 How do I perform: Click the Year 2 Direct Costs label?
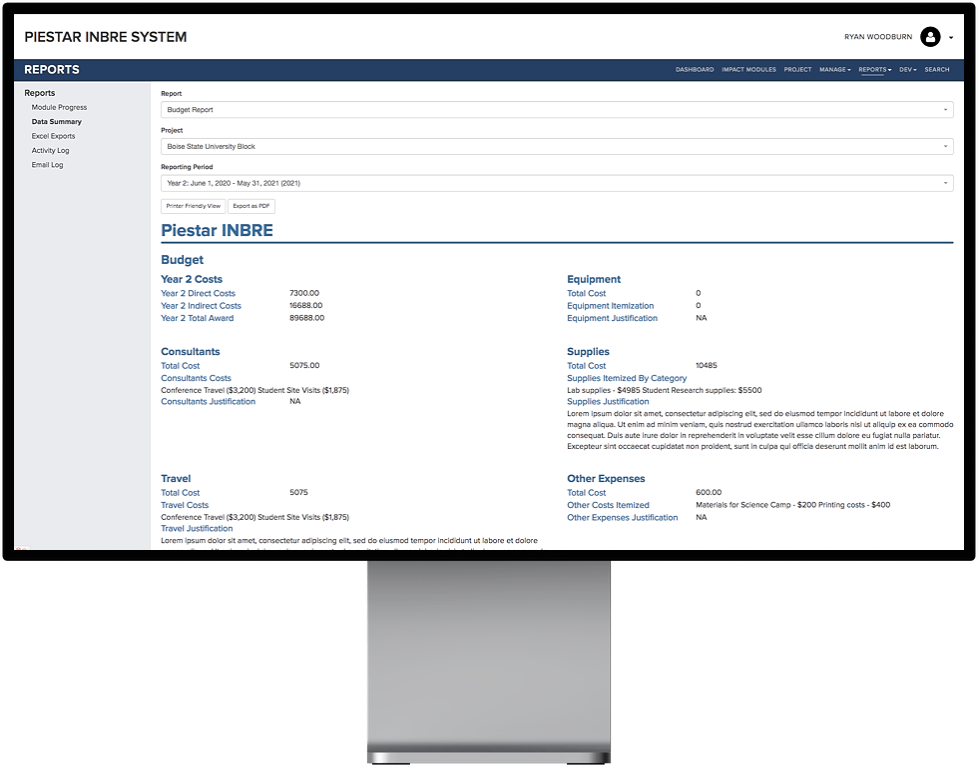pos(198,293)
